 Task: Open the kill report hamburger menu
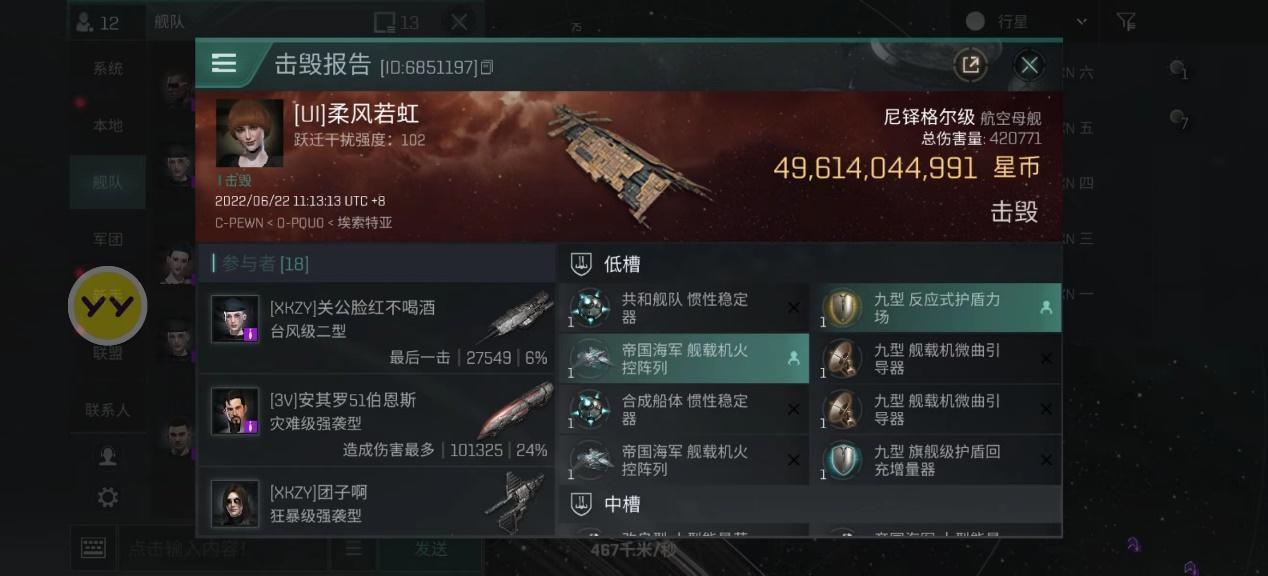click(224, 64)
